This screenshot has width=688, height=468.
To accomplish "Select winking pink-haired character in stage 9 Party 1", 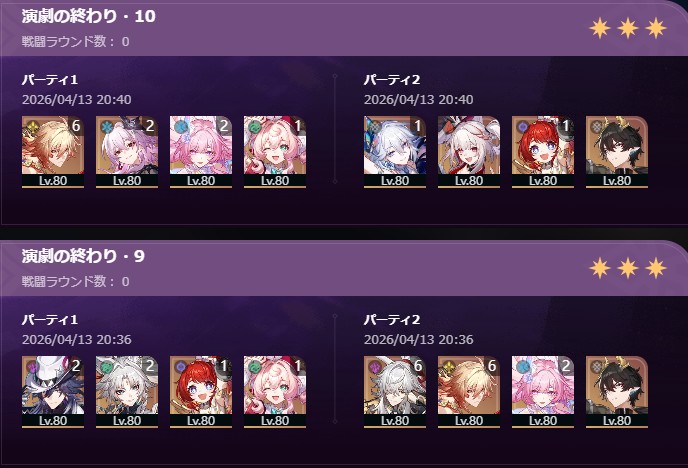I will point(275,392).
